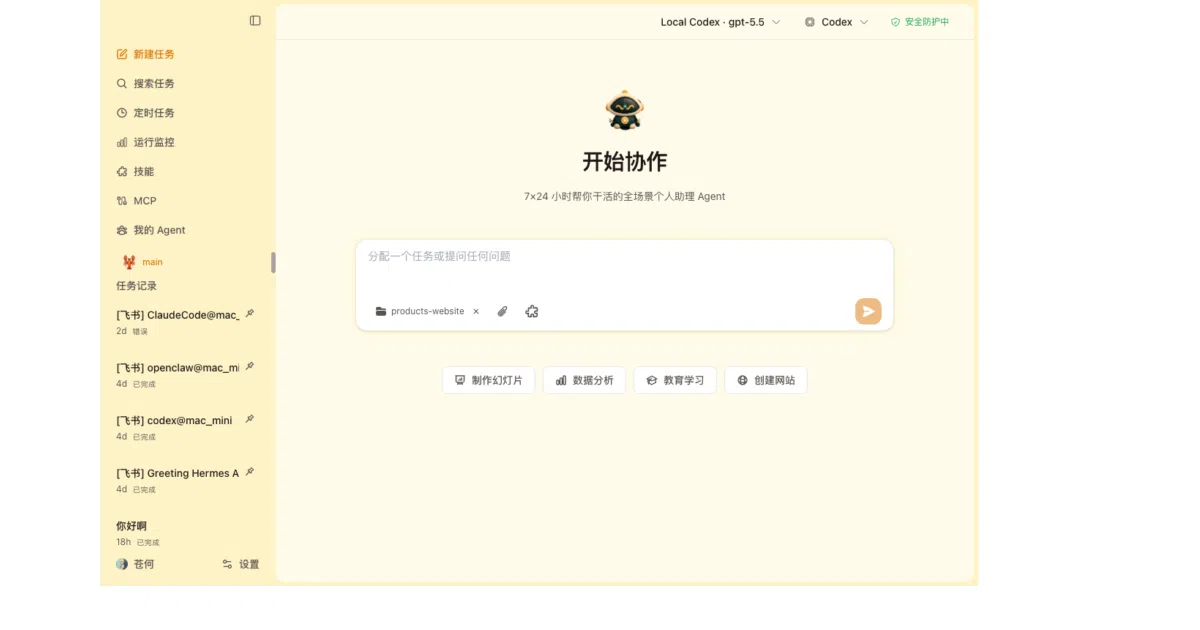Open the Codex agent dropdown
This screenshot has width=1200, height=630.
837,22
